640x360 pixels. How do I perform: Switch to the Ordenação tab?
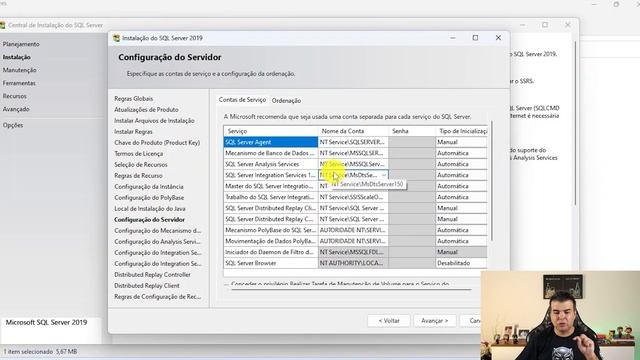286,100
